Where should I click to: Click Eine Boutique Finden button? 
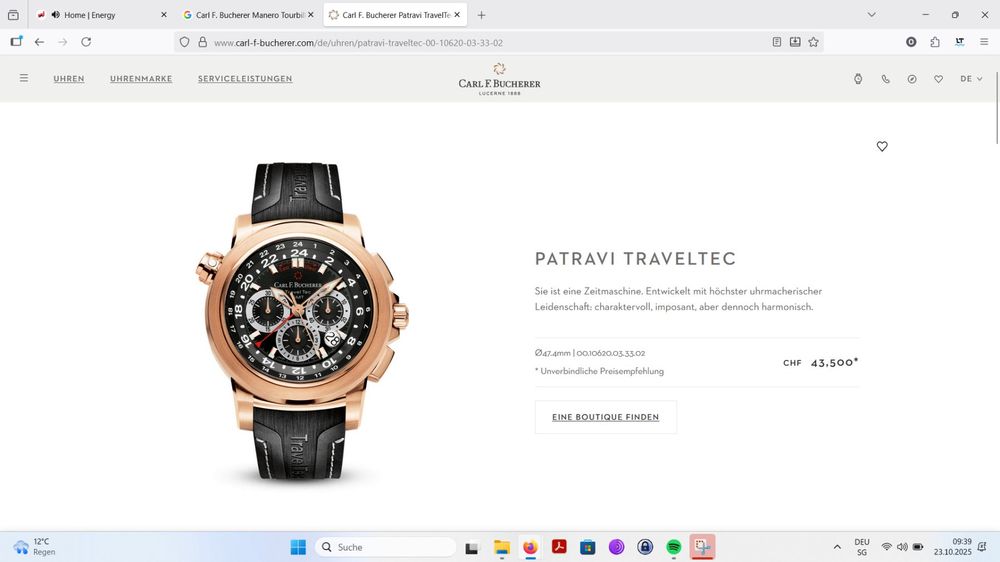(605, 417)
